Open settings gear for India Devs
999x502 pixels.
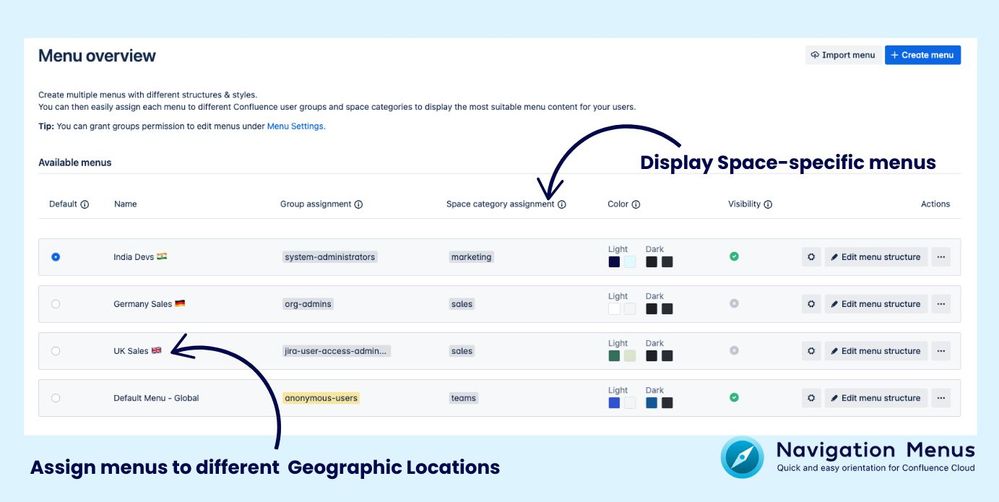(811, 257)
